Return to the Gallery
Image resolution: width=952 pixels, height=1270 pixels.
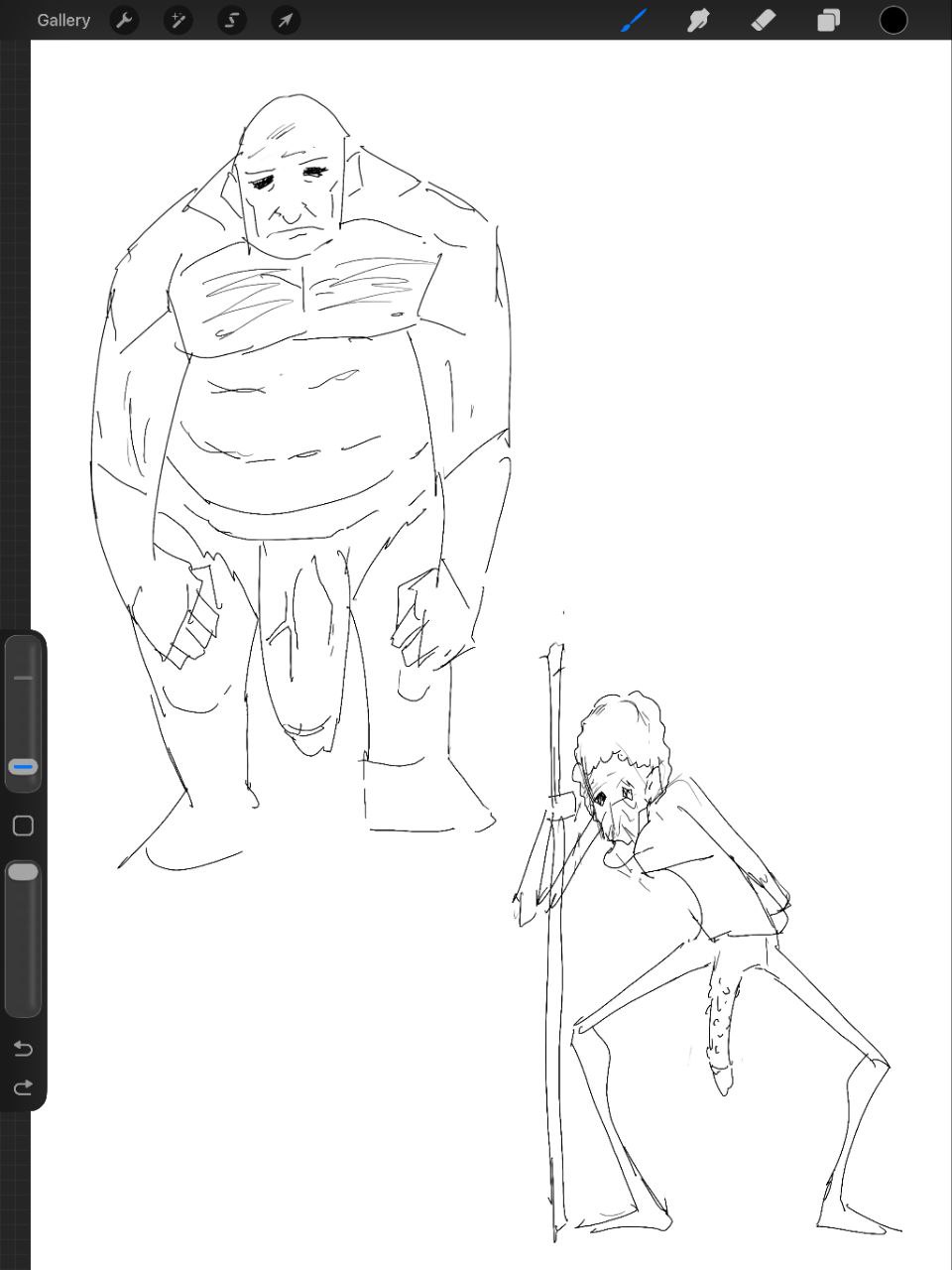click(63, 20)
